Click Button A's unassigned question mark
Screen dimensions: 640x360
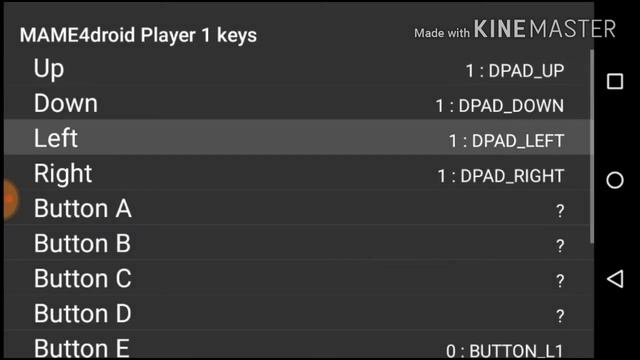(560, 211)
